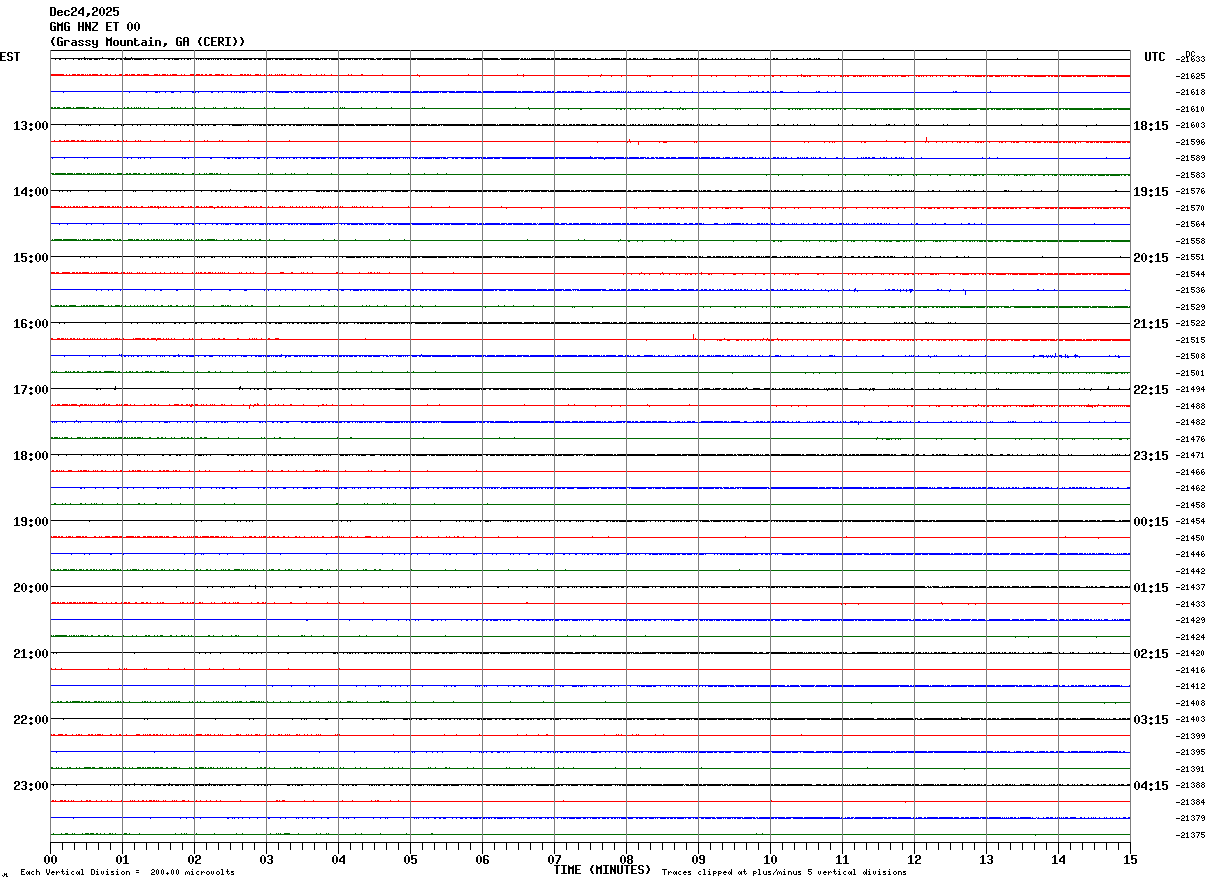Image resolution: width=1210 pixels, height=886 pixels.
Task: Click the date label 'Dec24,2025'
Action: [x=84, y=12]
